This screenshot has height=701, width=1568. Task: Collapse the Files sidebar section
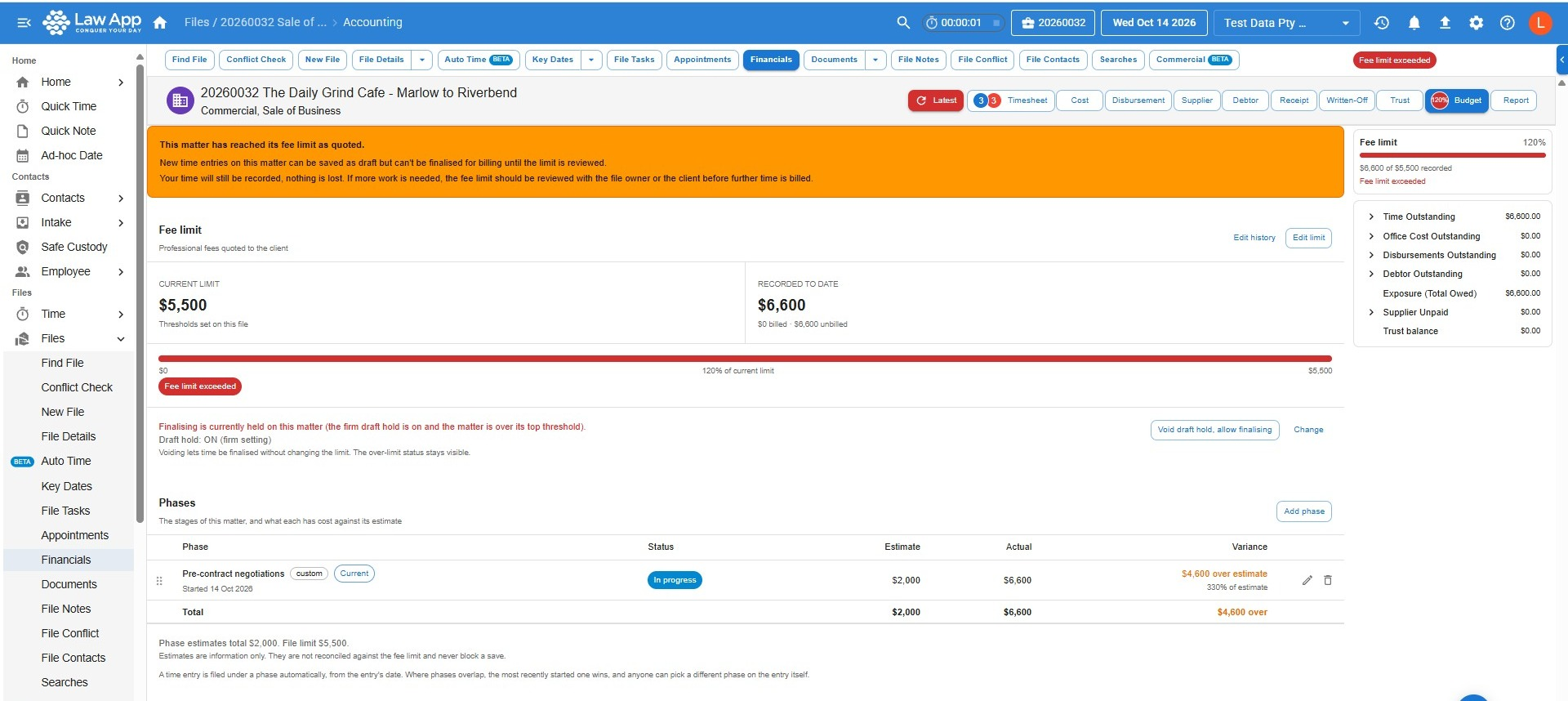(121, 338)
